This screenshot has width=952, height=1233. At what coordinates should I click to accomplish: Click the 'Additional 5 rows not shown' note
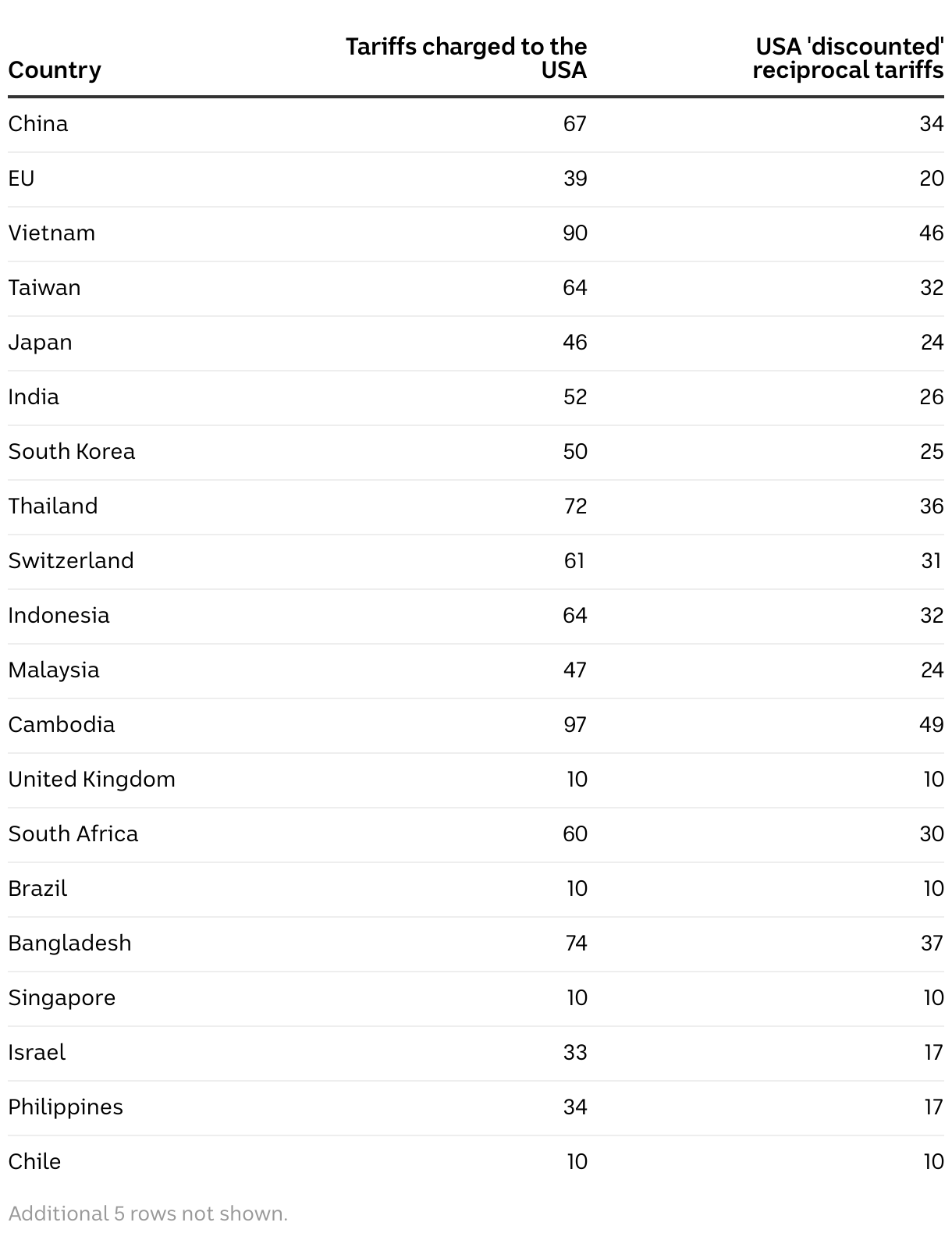[148, 1213]
